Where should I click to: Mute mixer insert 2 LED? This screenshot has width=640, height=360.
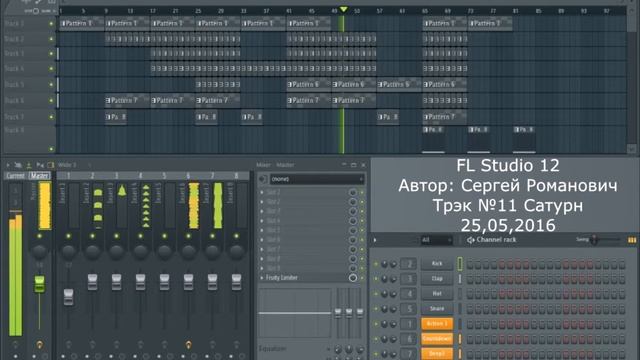pos(92,236)
